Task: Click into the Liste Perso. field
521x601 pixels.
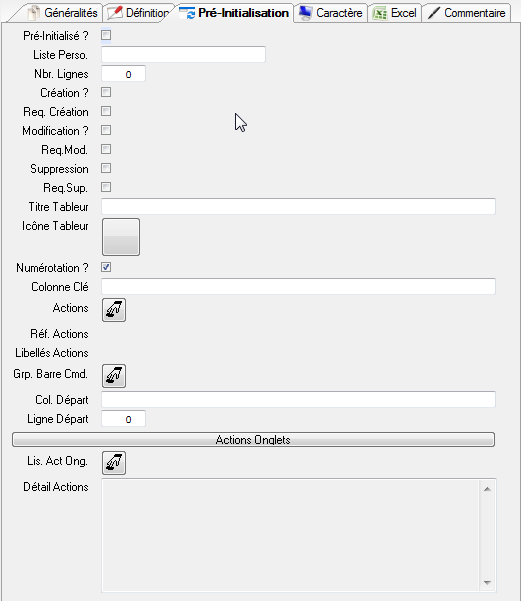Action: [183, 54]
